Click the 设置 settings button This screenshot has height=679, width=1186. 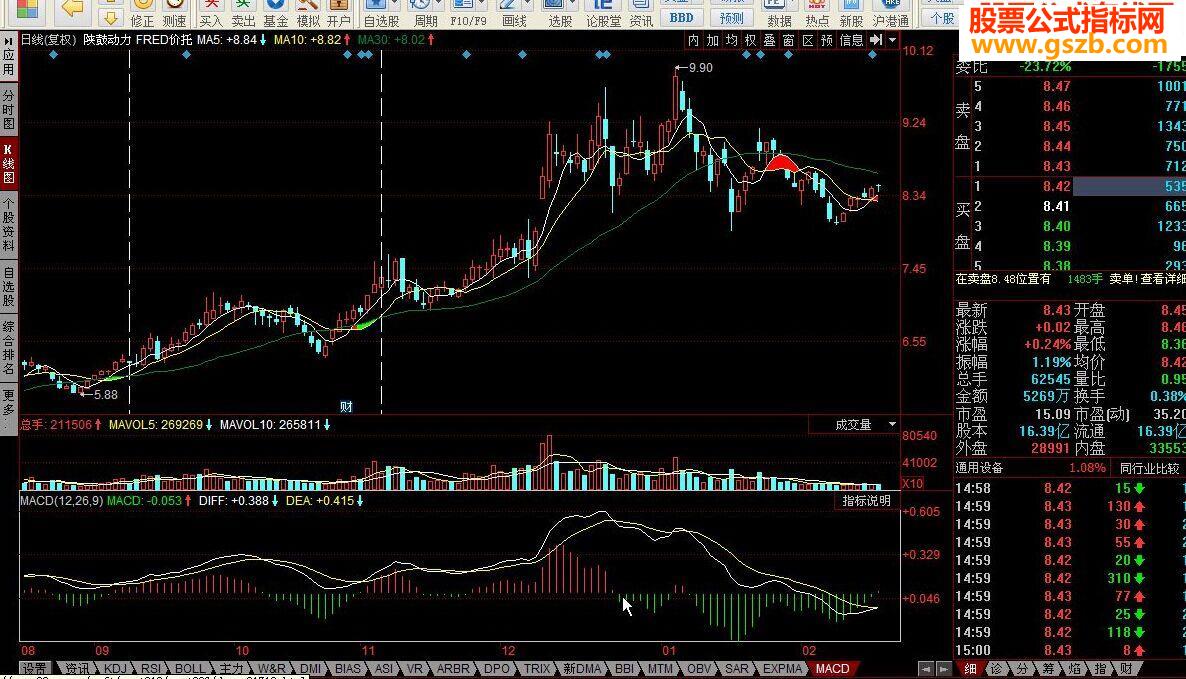34,669
